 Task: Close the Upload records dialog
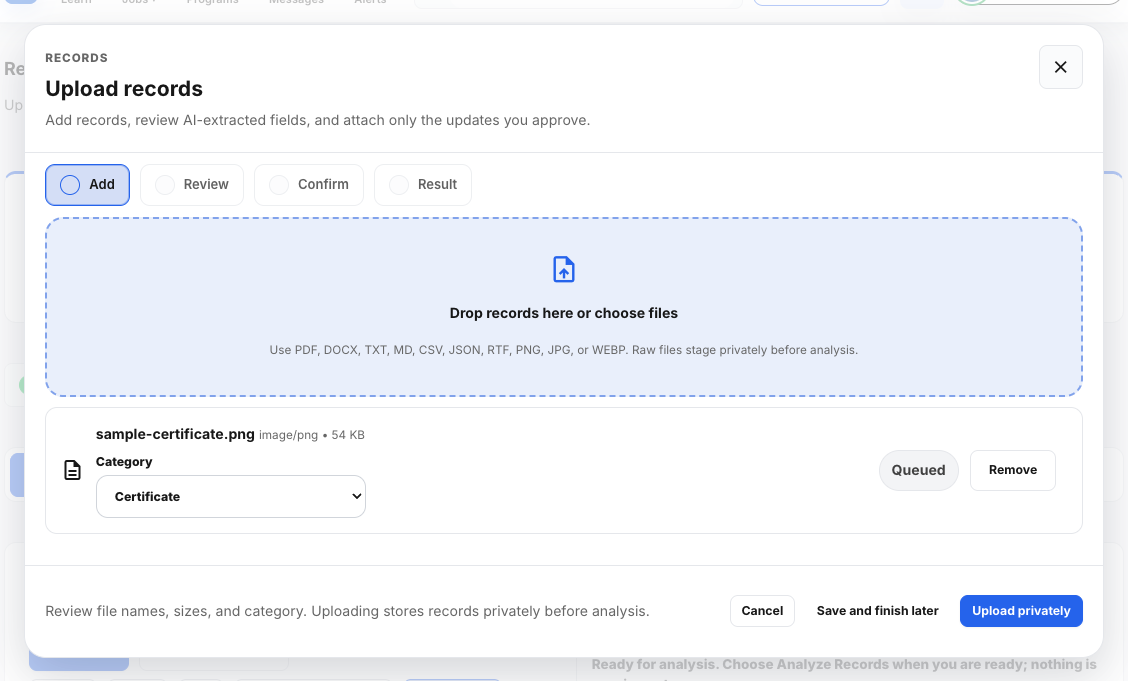pos(1060,67)
